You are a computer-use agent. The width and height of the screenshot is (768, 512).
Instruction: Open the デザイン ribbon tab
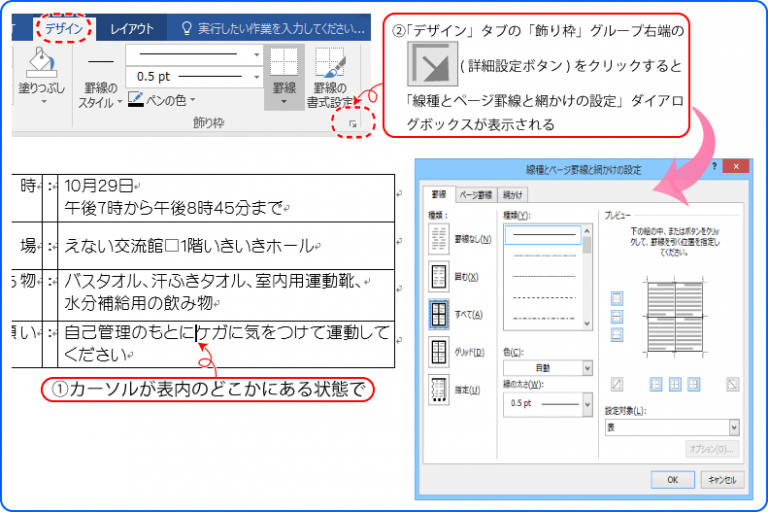[64, 29]
